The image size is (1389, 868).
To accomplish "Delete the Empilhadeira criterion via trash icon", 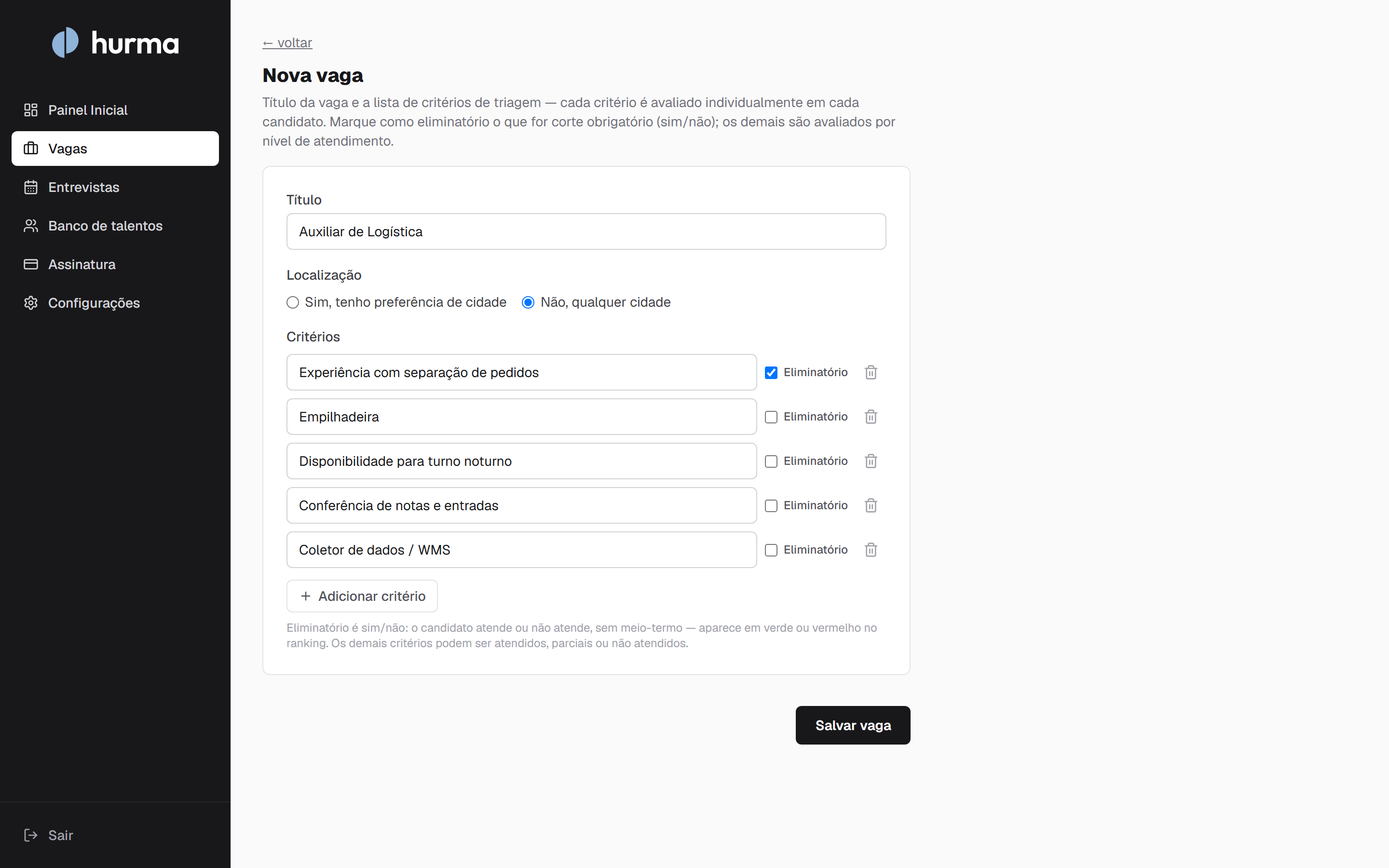I will coord(871,416).
